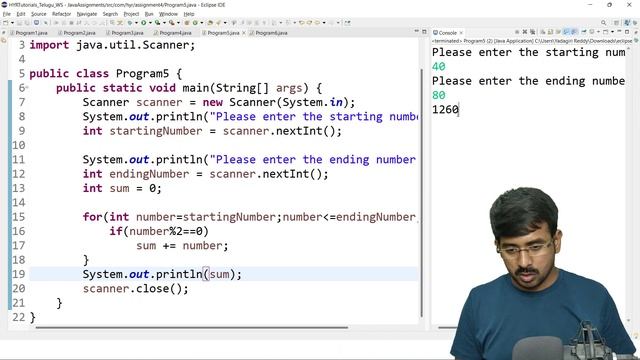Click 'import java.util.Scanner;' line
This screenshot has width=640, height=360.
(112, 45)
